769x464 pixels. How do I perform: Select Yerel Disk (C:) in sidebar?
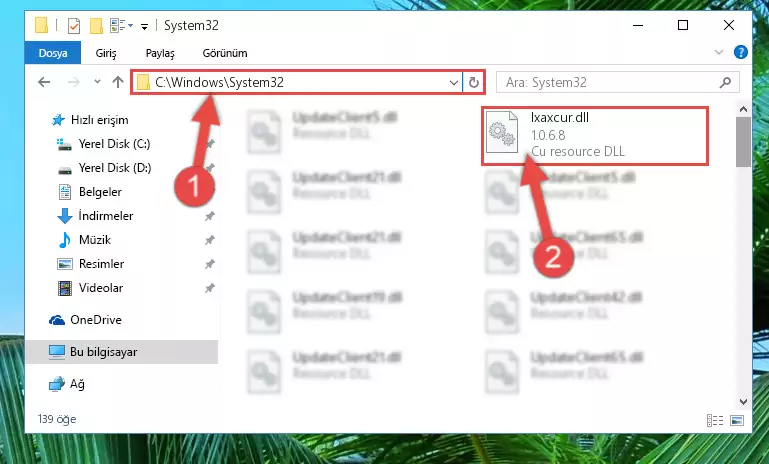tap(114, 144)
